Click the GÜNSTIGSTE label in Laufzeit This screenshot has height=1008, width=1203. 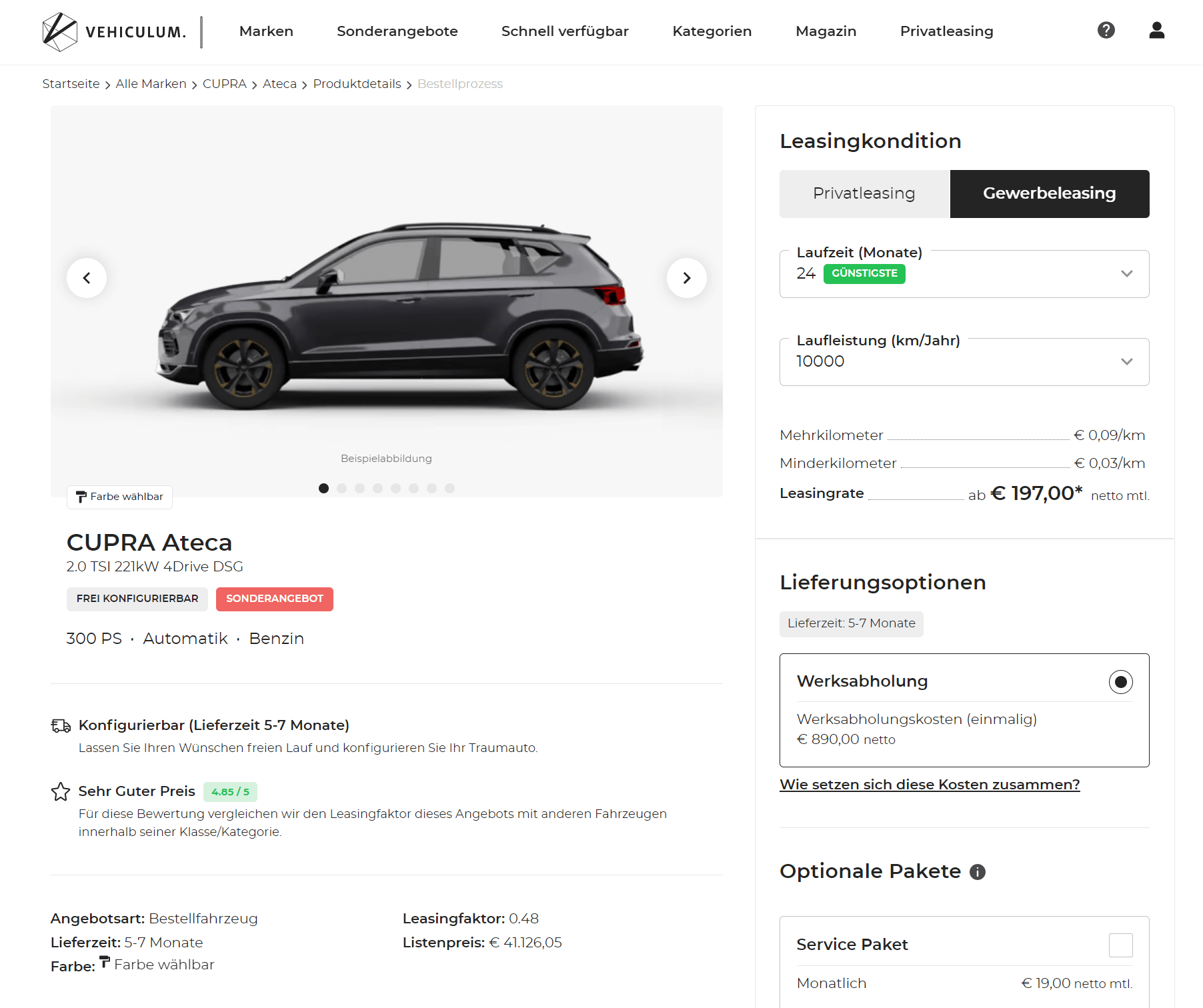click(864, 274)
